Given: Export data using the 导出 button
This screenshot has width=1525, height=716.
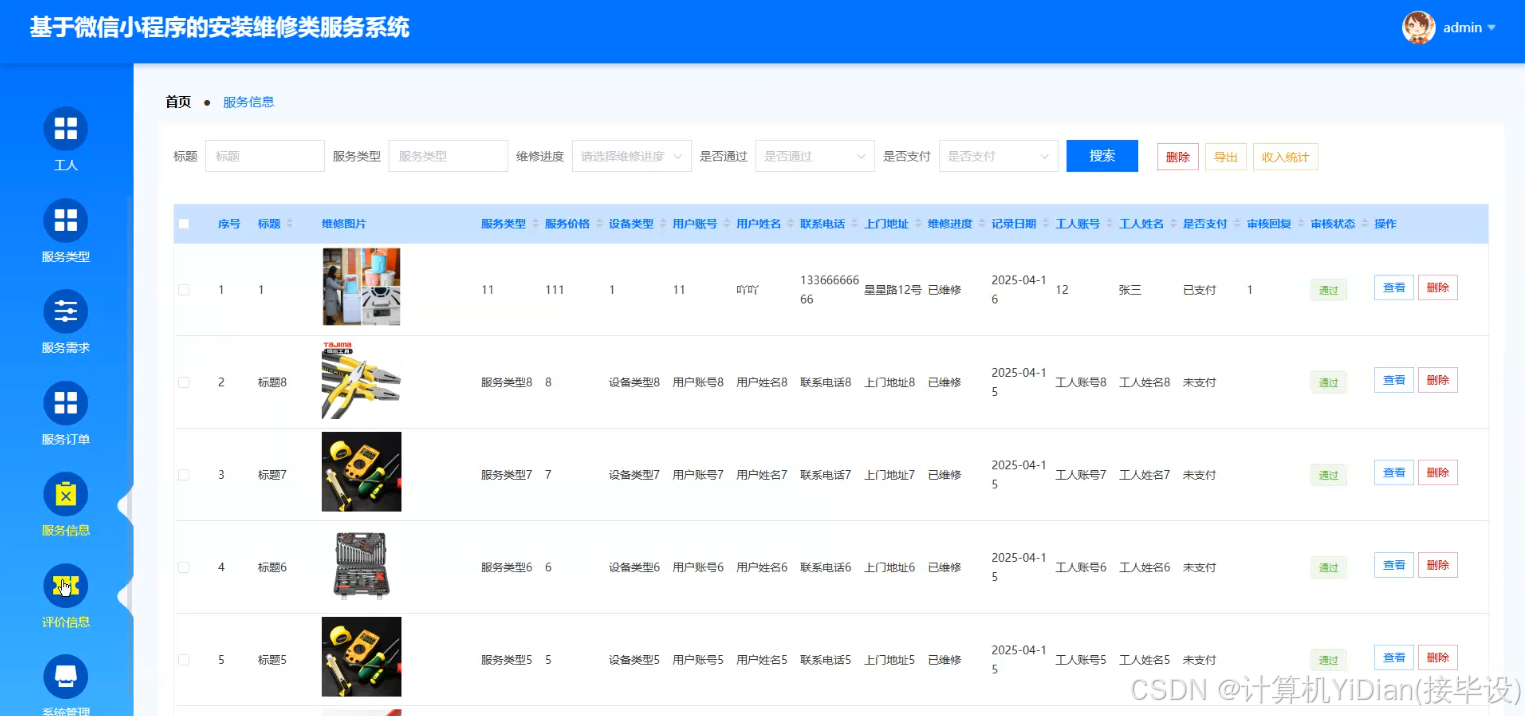Looking at the screenshot, I should (x=1225, y=155).
